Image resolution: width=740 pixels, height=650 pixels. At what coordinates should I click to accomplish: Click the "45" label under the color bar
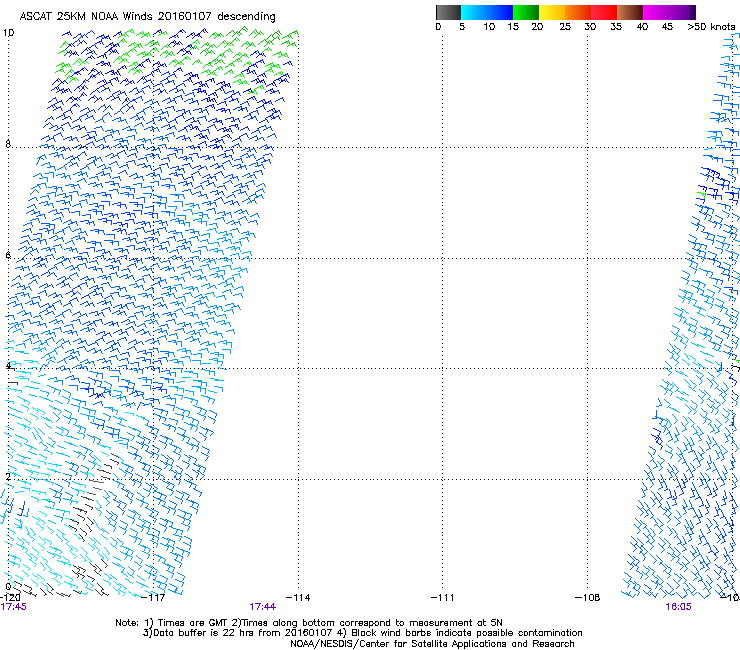pyautogui.click(x=667, y=27)
